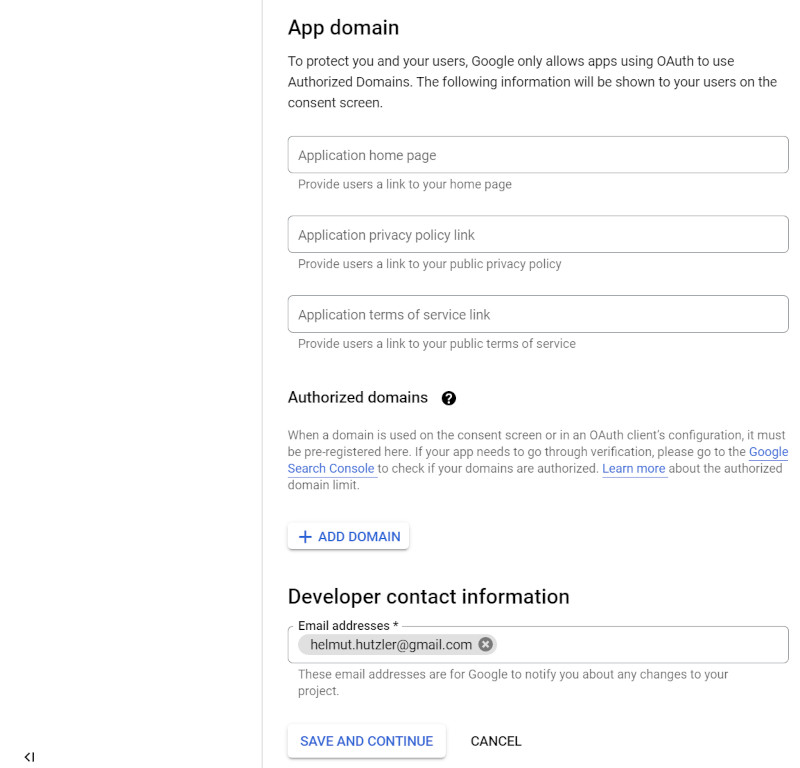Screen dimensions: 800x768
Task: Focus the Application terms of service field
Action: click(538, 314)
